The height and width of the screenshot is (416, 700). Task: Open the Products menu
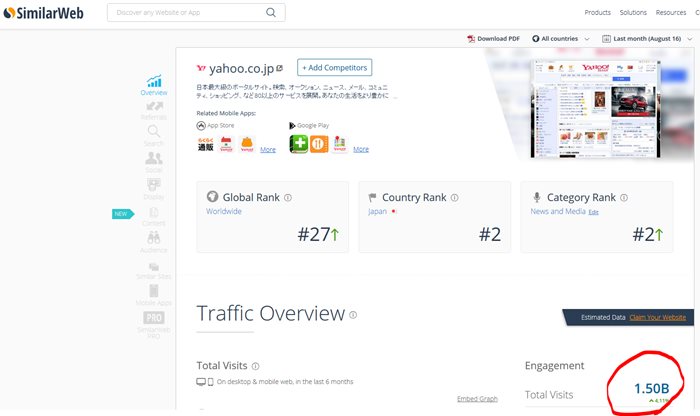click(x=597, y=12)
